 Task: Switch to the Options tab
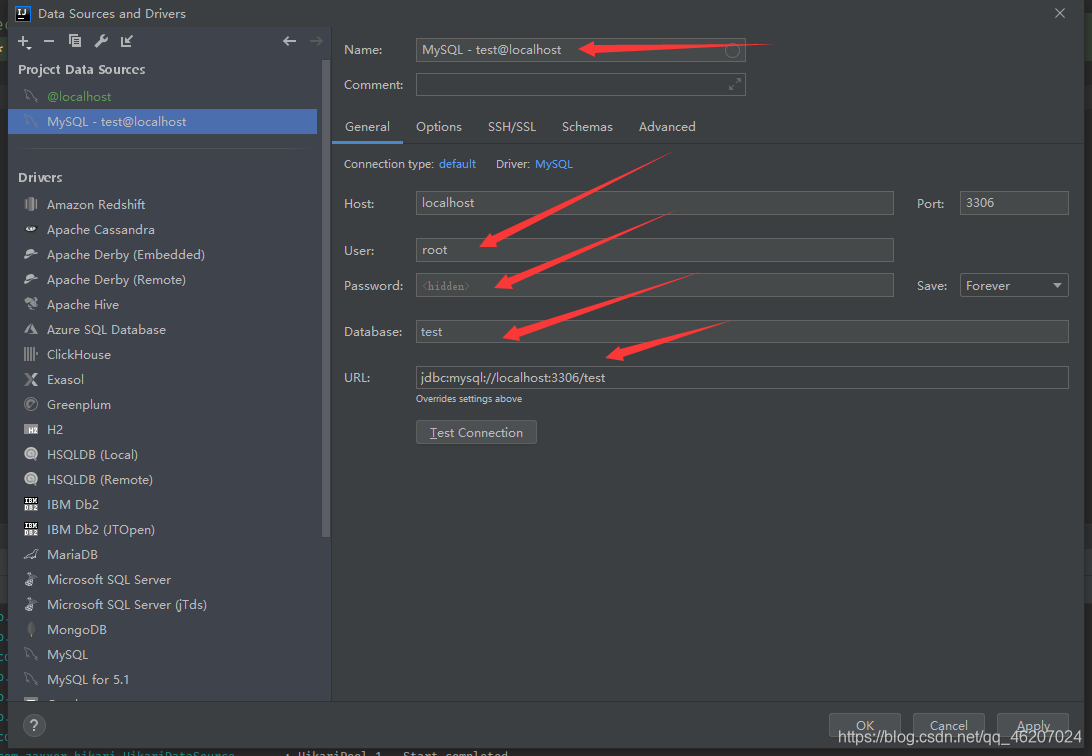click(x=439, y=127)
